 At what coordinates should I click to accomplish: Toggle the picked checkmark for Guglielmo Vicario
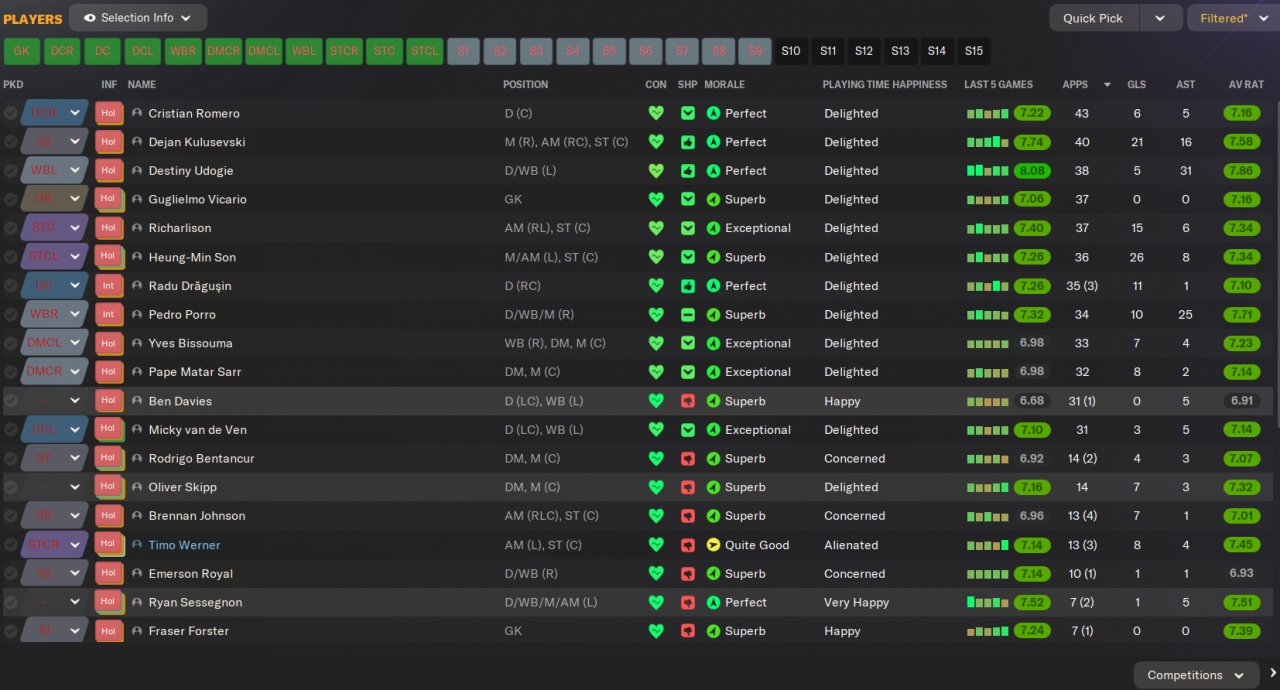[x=10, y=199]
